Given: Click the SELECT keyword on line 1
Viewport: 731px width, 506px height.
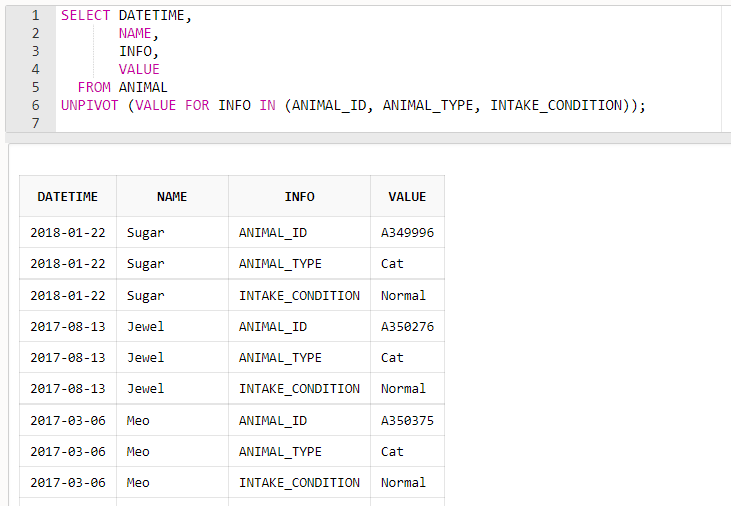Looking at the screenshot, I should [x=85, y=15].
